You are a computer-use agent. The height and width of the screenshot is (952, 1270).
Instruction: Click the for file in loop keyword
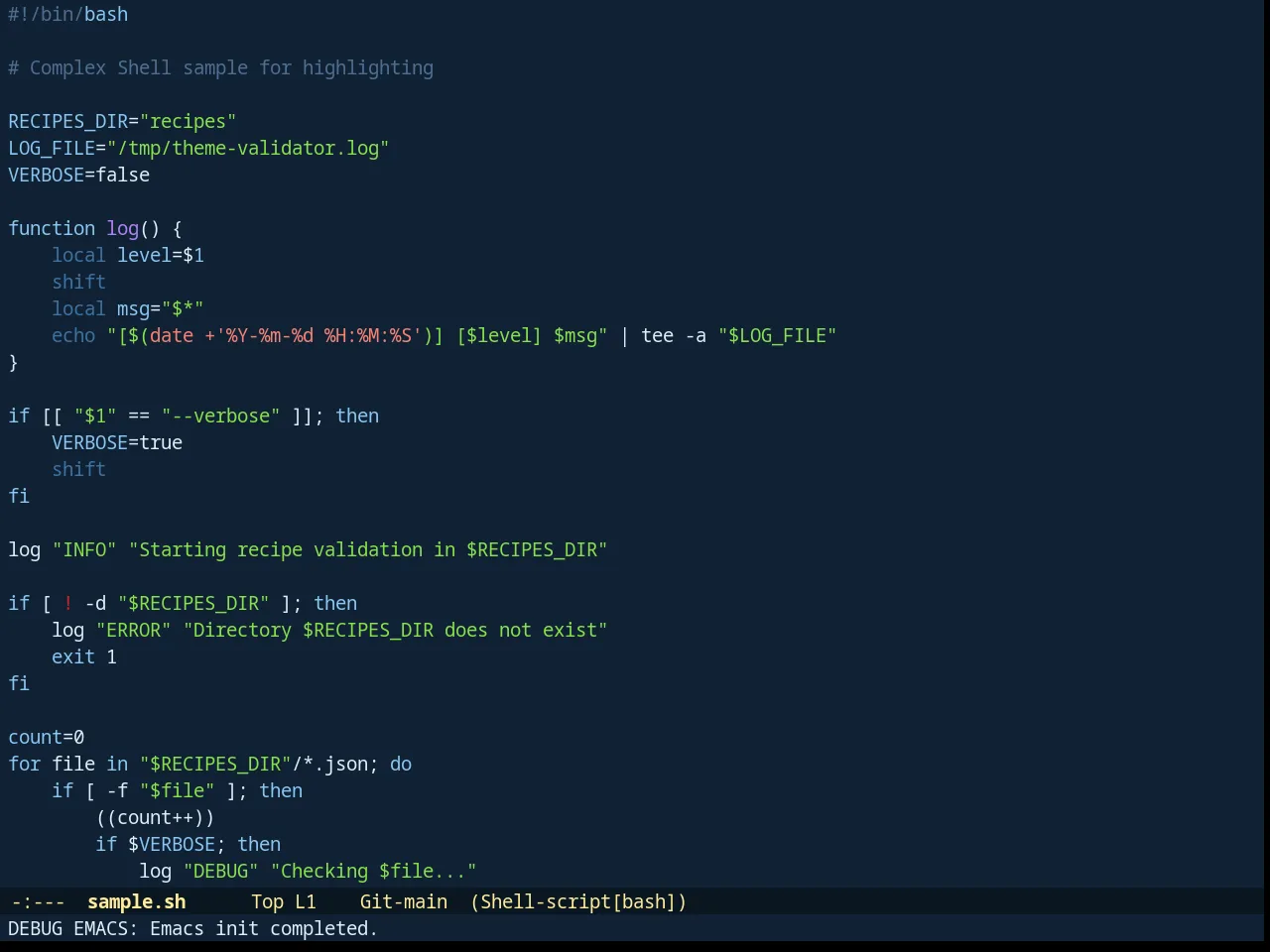pyautogui.click(x=25, y=764)
